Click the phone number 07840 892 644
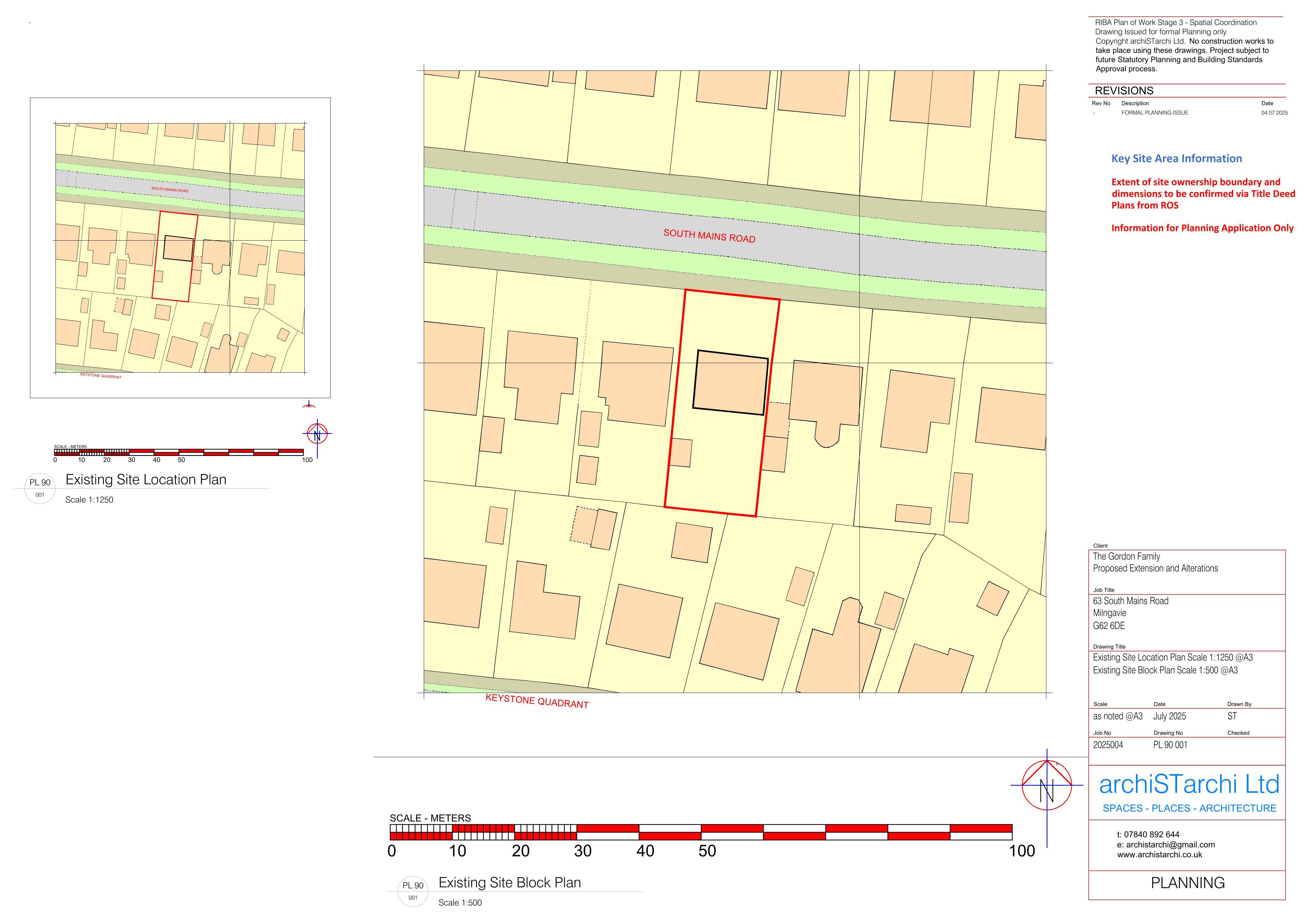 (1151, 835)
